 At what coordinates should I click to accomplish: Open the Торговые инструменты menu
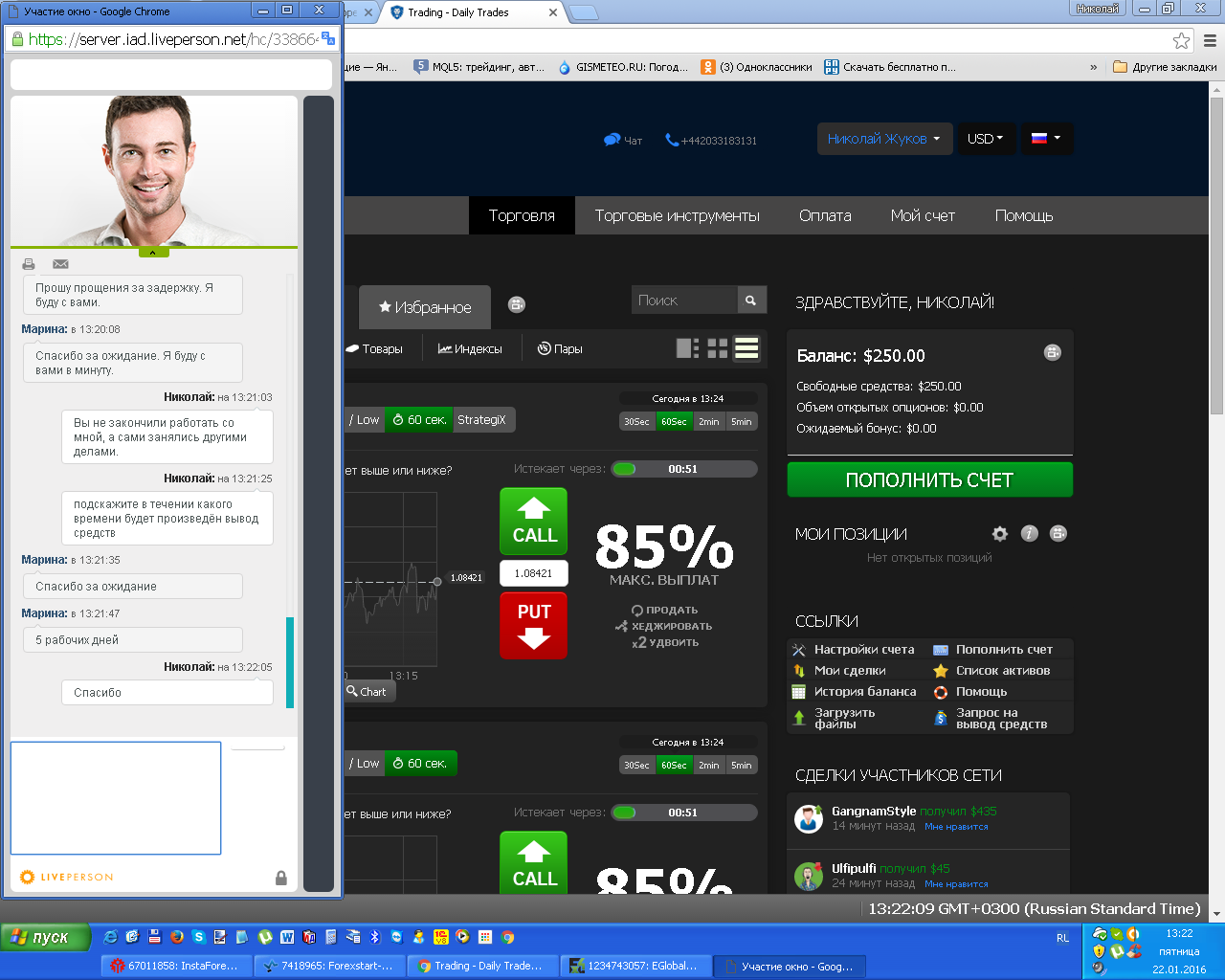677,216
